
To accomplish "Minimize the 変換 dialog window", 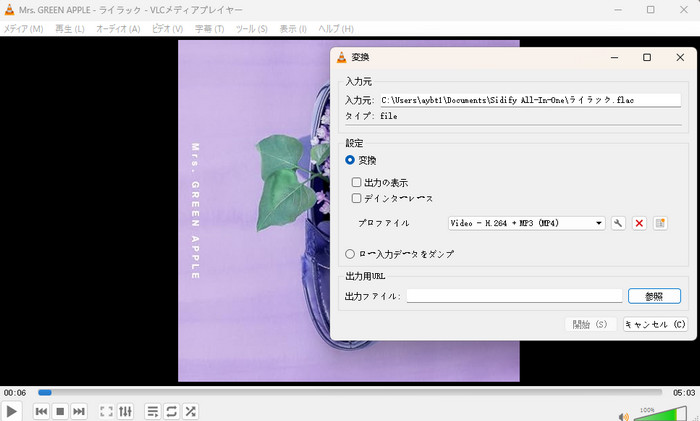I will (614, 57).
